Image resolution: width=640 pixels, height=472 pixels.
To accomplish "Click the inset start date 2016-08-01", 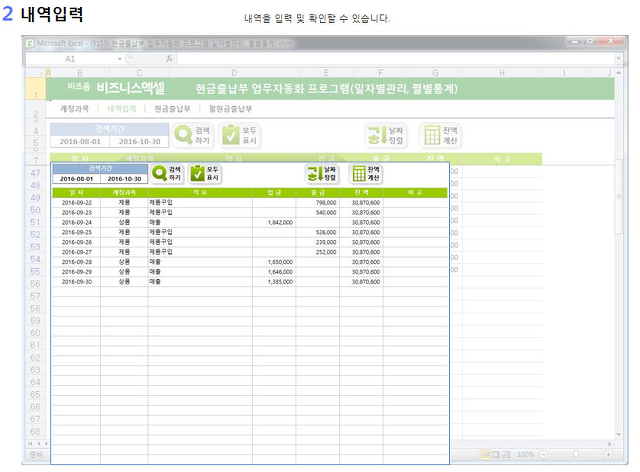I will [77, 179].
